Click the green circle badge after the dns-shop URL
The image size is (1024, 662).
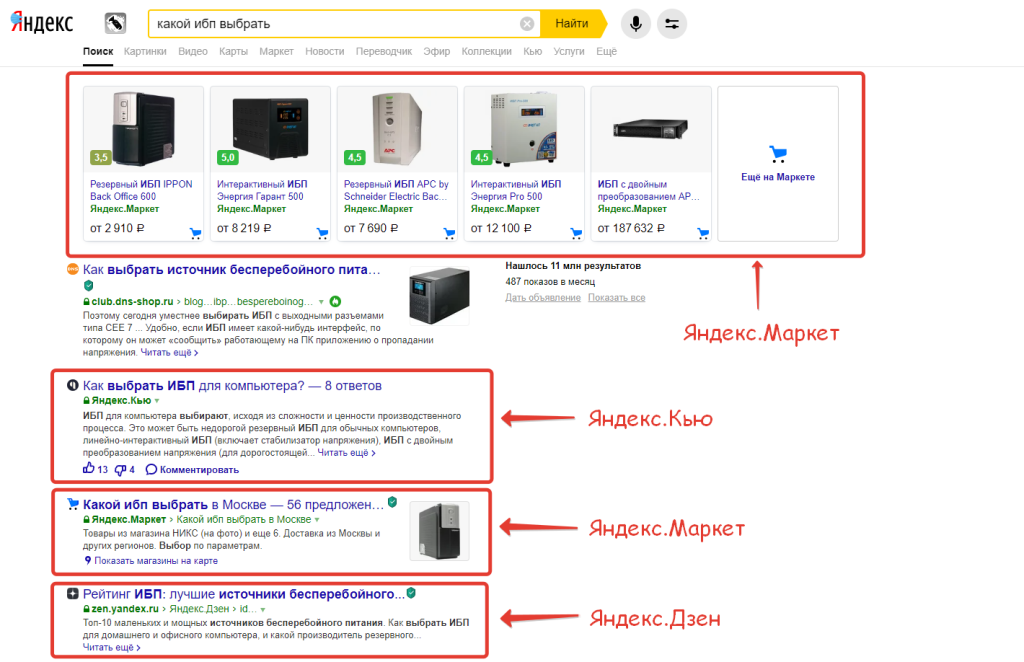click(x=335, y=301)
